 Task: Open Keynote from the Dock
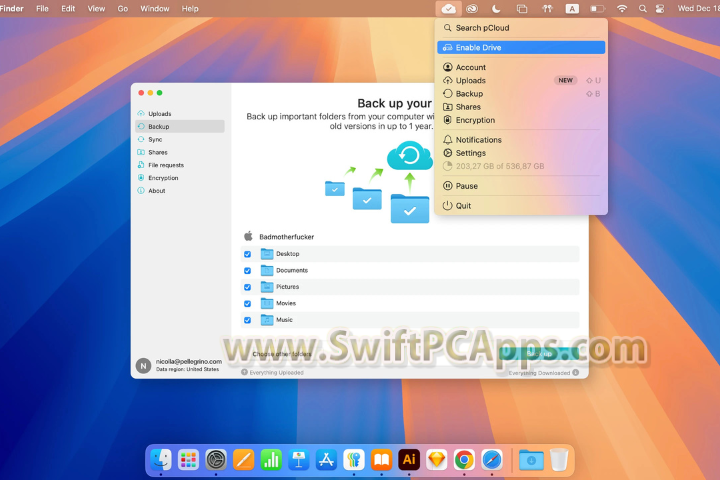(x=298, y=459)
